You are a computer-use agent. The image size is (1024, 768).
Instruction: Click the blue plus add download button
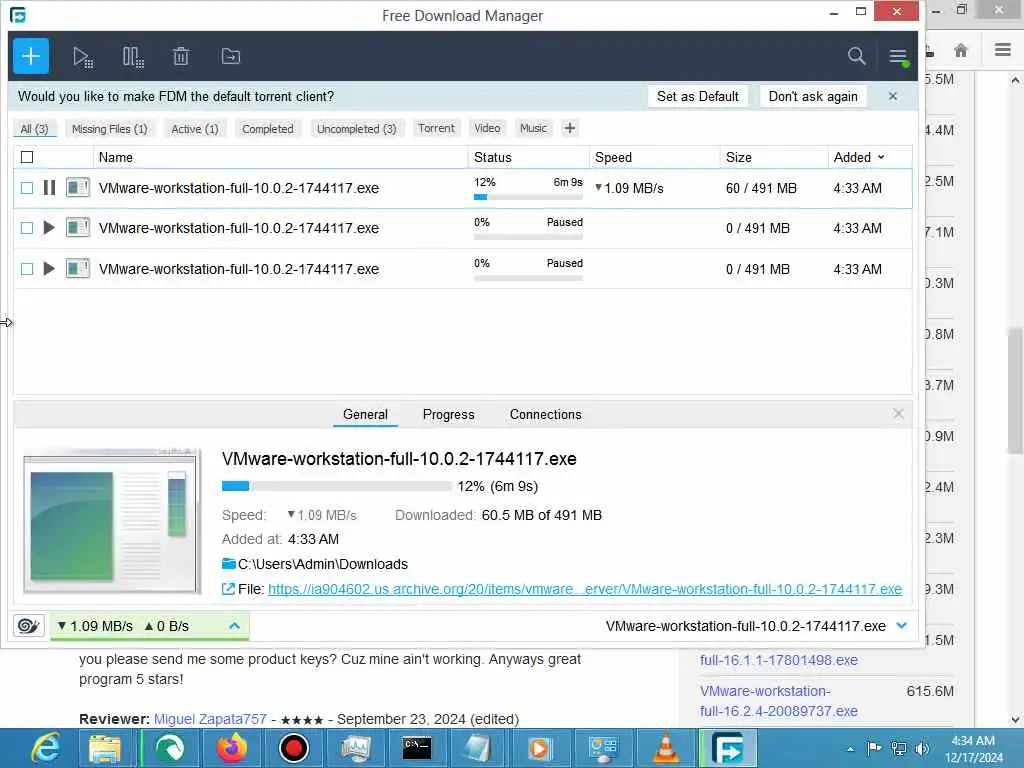click(31, 56)
